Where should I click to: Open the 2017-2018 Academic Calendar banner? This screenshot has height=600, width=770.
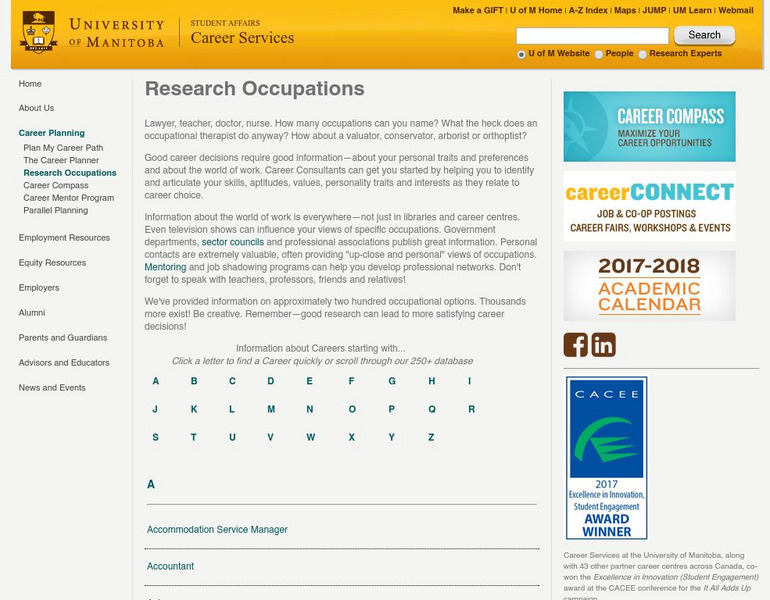[649, 286]
